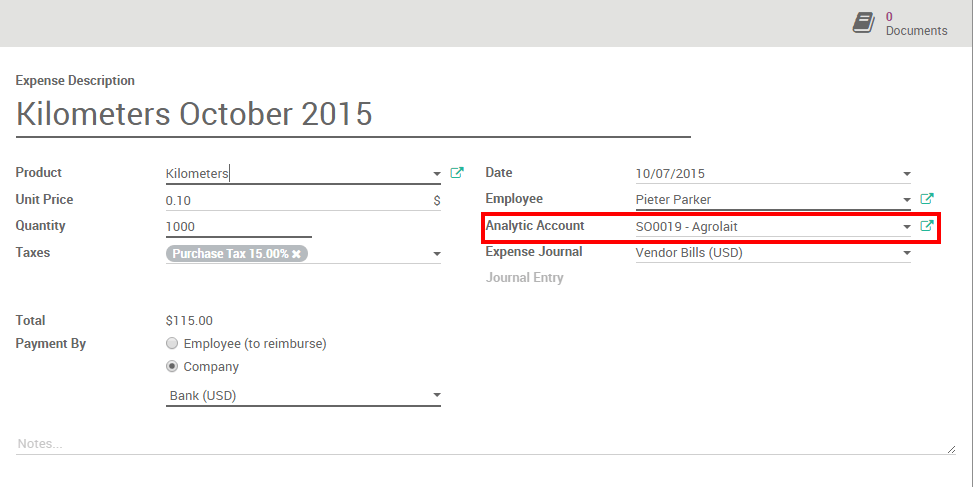Open external link for Kilometers product
973x487 pixels.
[457, 173]
